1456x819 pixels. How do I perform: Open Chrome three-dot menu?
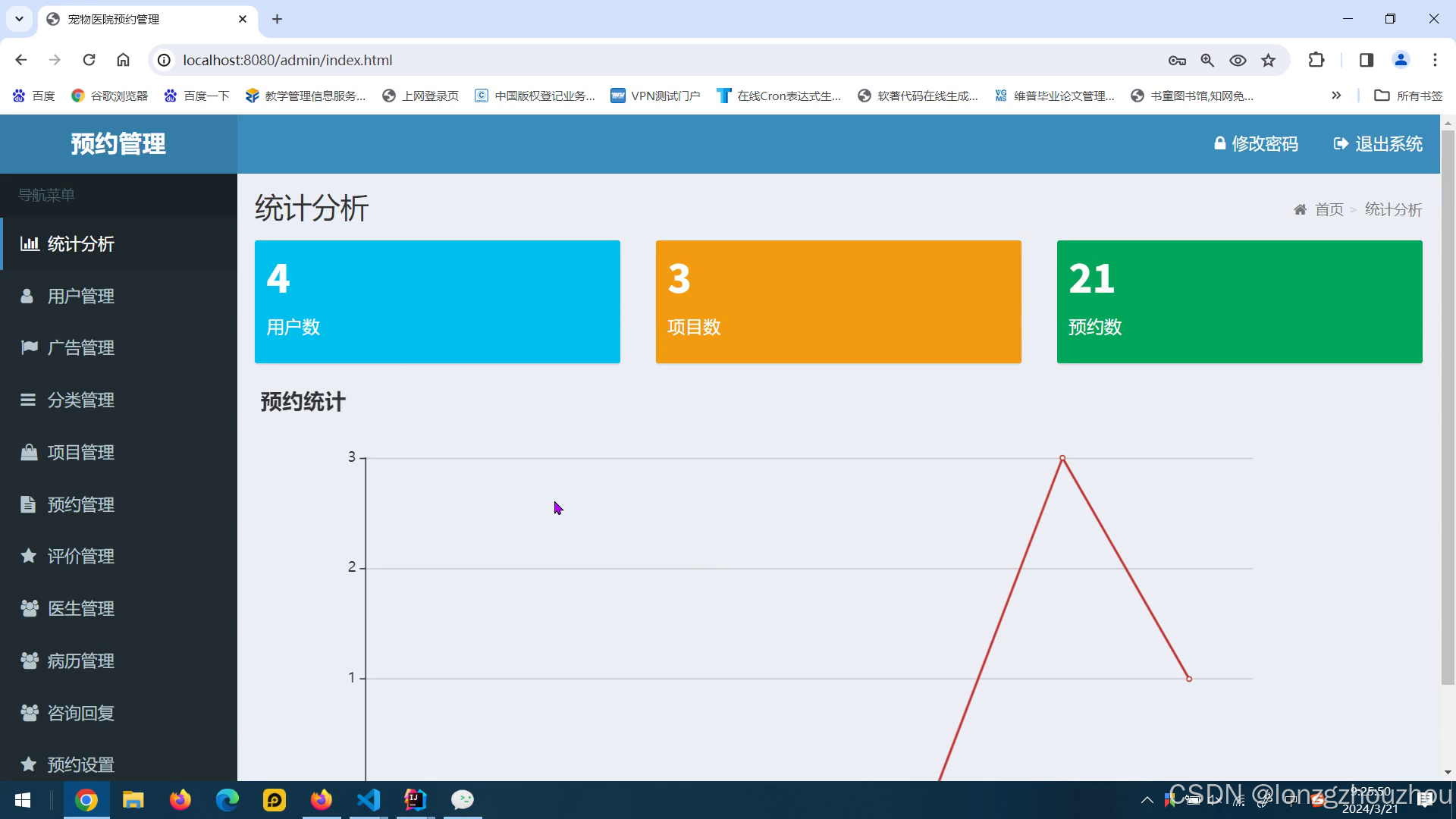(1435, 60)
